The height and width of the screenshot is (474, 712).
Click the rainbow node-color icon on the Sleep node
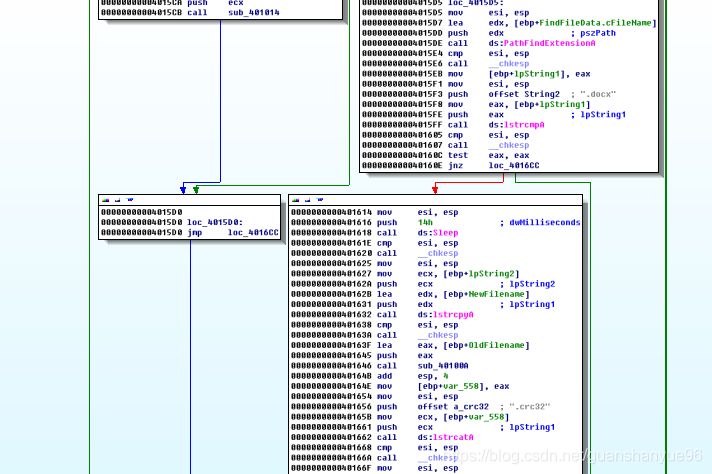[296, 200]
